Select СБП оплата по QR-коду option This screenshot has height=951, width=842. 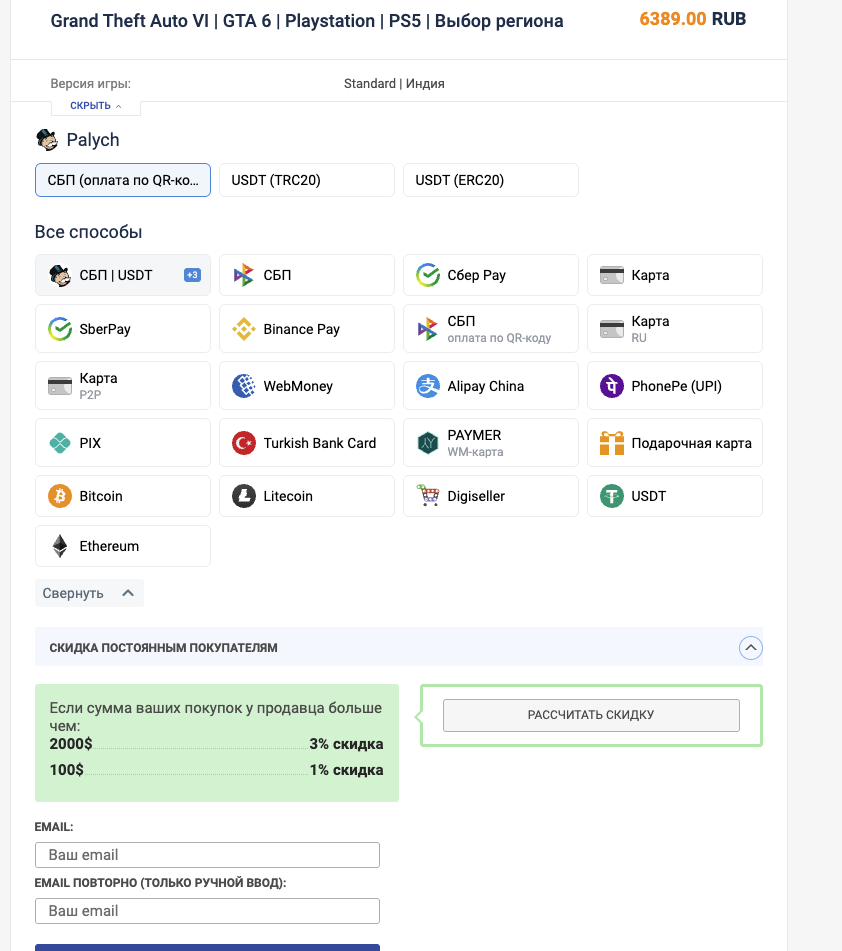[491, 329]
